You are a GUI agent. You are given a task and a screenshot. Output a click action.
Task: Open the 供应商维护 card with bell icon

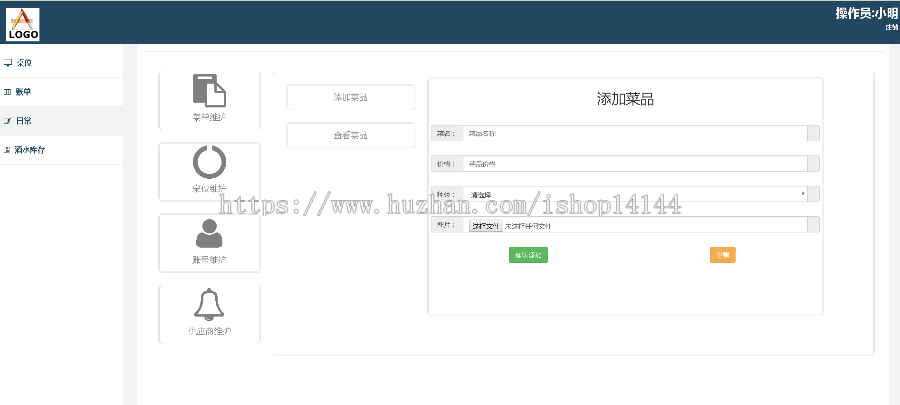click(x=209, y=314)
